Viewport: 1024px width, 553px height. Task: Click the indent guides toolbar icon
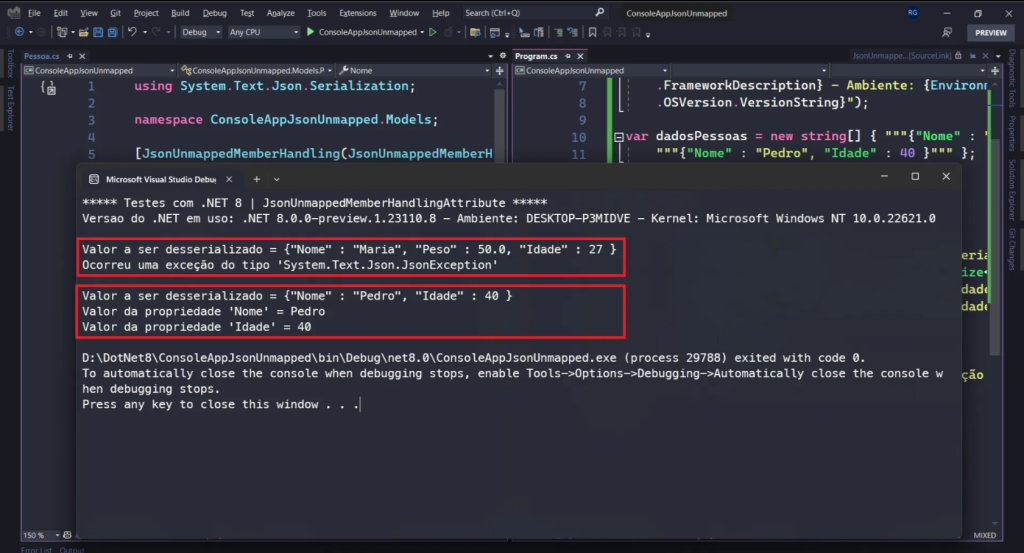(524, 32)
